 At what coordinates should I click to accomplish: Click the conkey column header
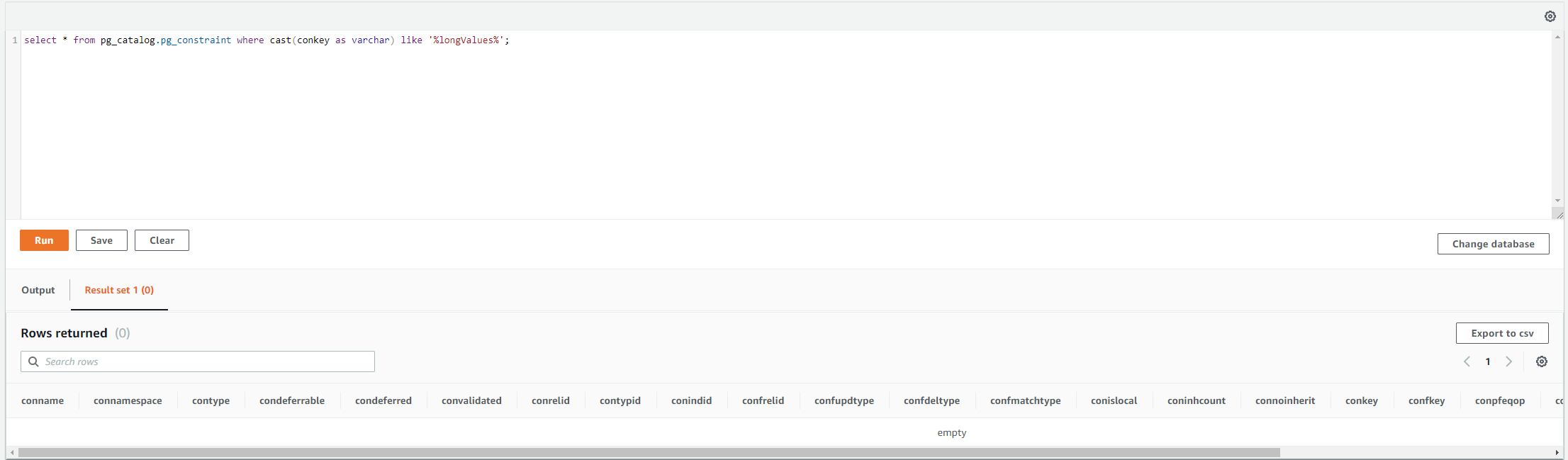click(x=1362, y=400)
